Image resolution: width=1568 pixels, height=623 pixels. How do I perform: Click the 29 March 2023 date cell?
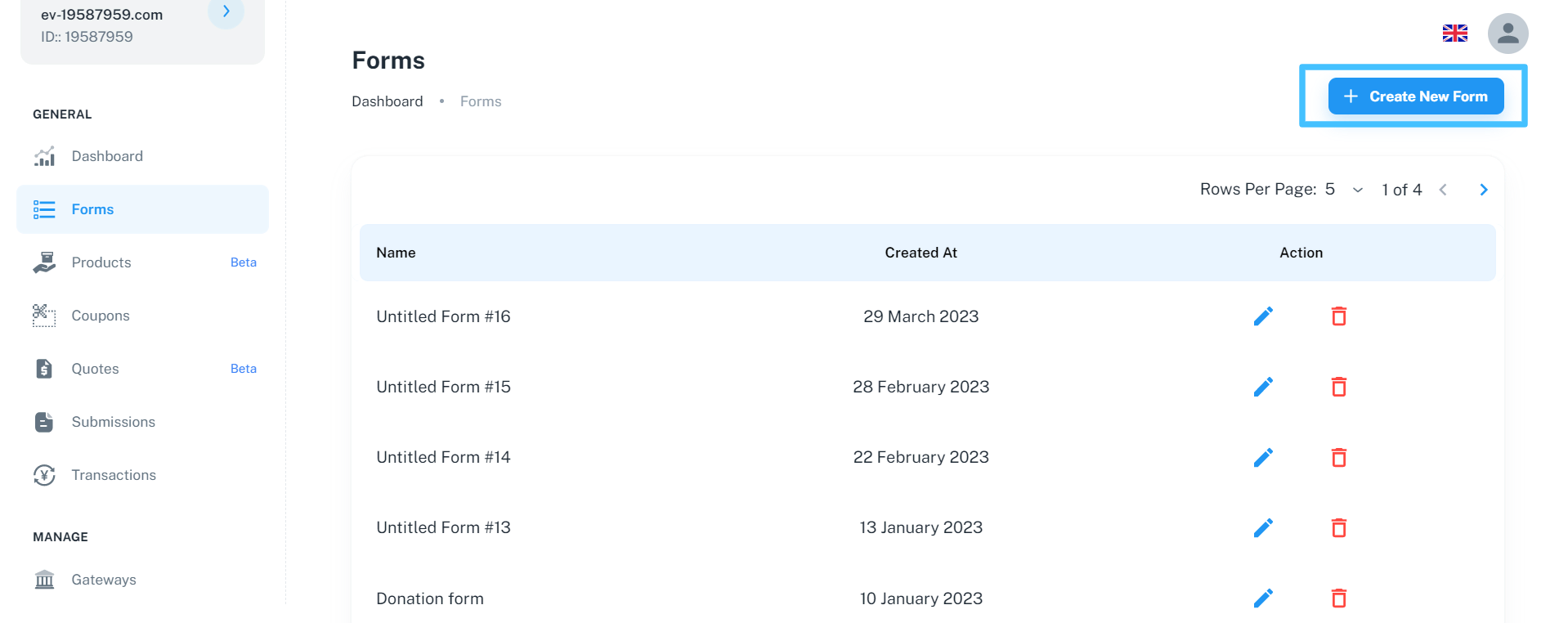pos(921,316)
